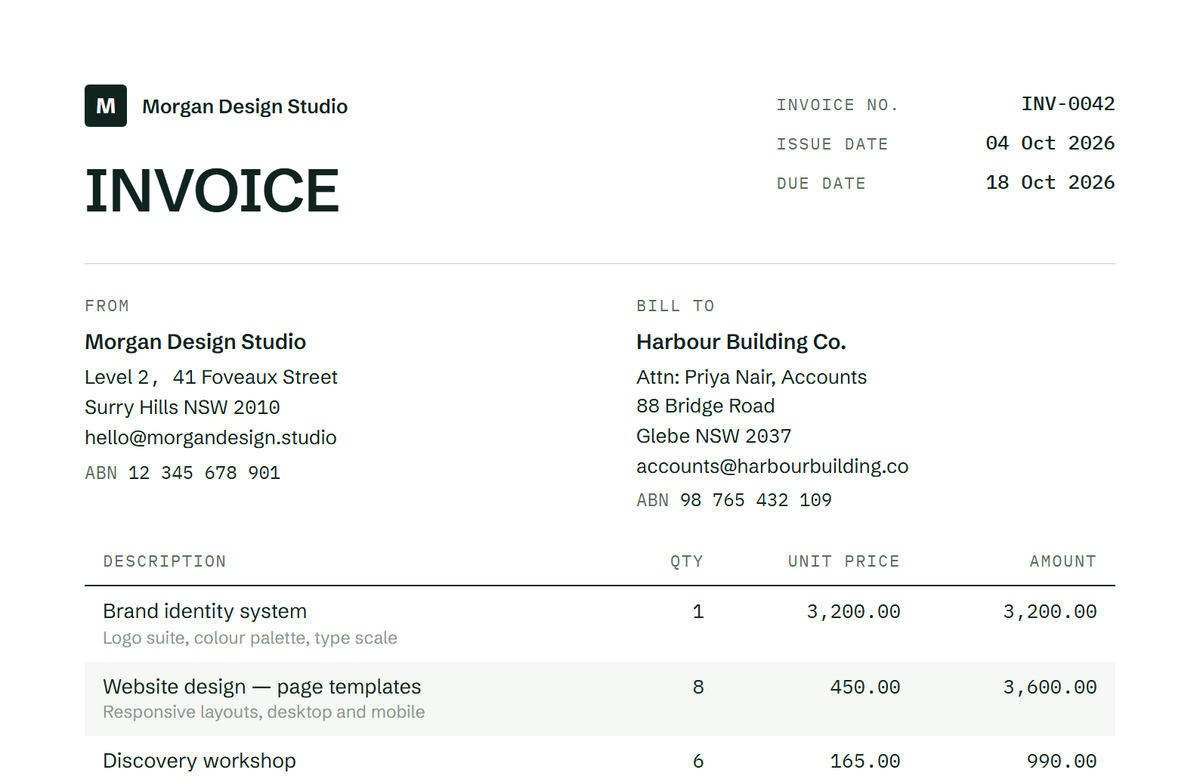Click 'Surry Hills NSW 2010' address line
1200x780 pixels.
click(182, 407)
